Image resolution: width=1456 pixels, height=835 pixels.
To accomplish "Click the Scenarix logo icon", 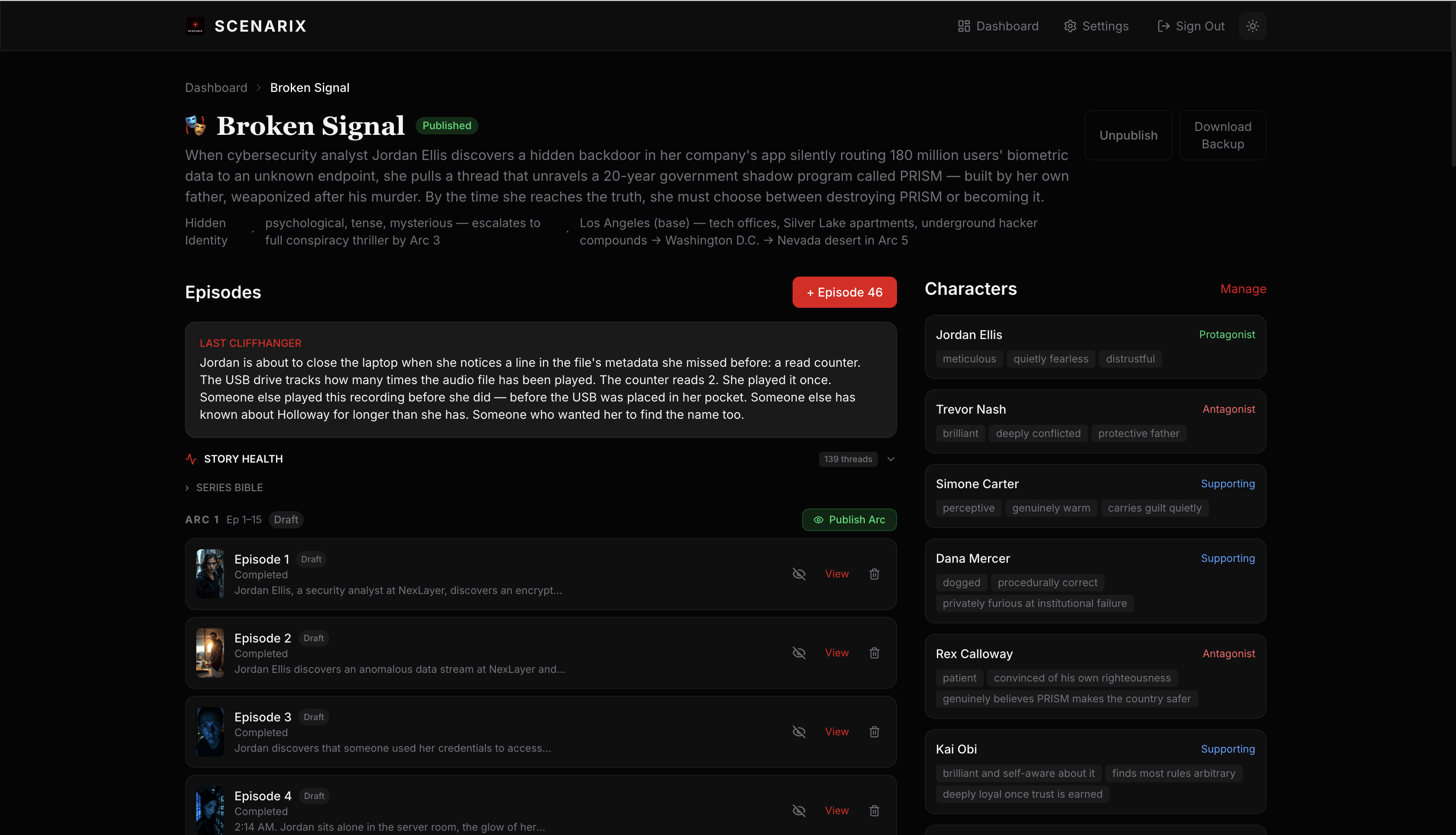I will 195,26.
